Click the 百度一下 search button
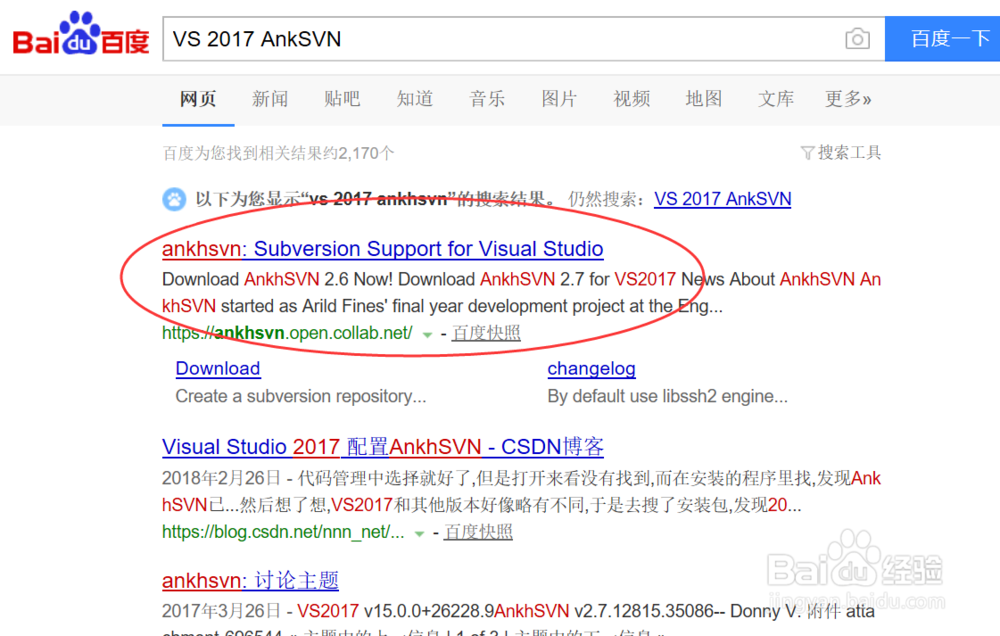 943,39
